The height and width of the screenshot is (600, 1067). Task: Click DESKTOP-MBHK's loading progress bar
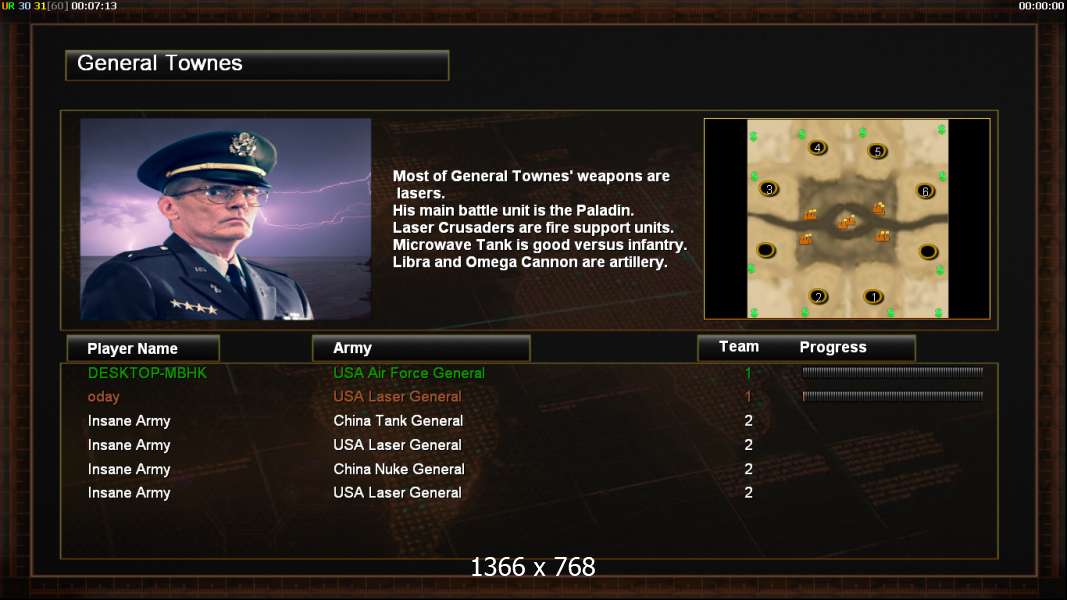(x=893, y=372)
